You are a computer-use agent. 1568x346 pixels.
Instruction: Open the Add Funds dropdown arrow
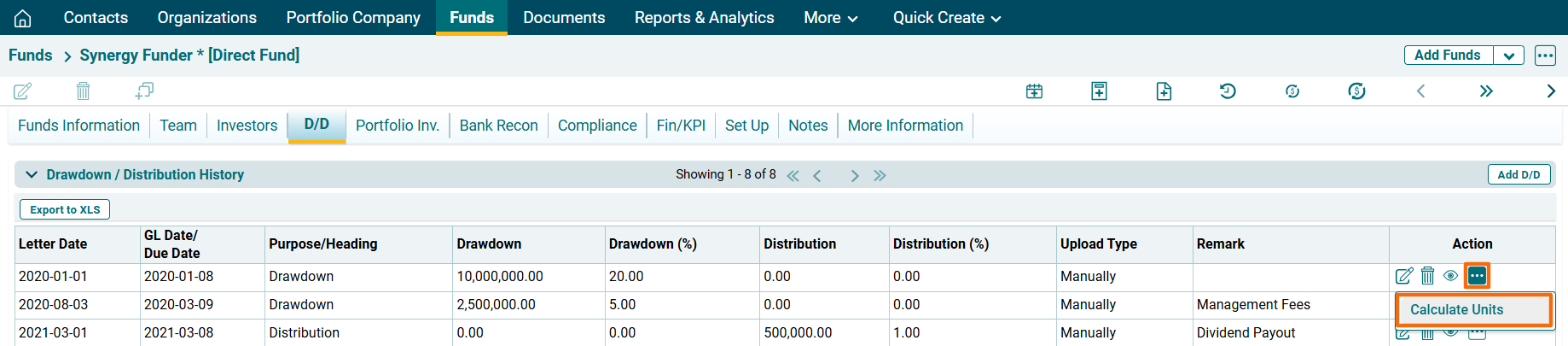pos(1508,56)
